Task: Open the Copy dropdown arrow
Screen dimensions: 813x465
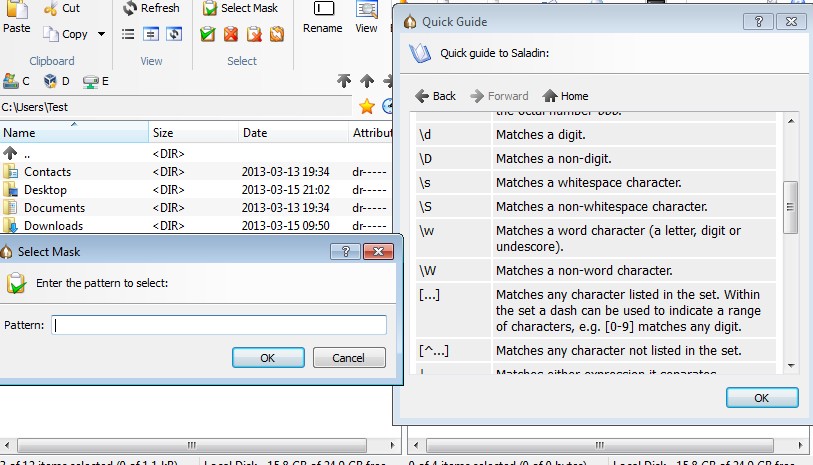Action: [x=101, y=34]
